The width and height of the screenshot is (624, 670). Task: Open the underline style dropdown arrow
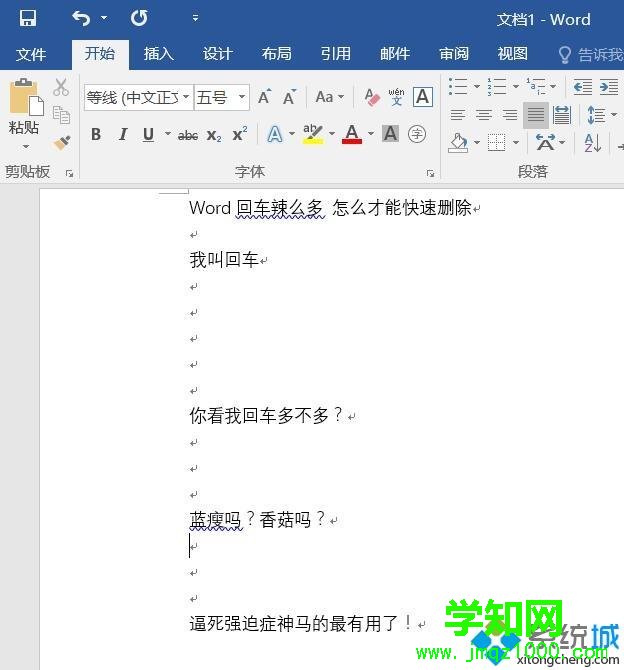click(x=168, y=134)
